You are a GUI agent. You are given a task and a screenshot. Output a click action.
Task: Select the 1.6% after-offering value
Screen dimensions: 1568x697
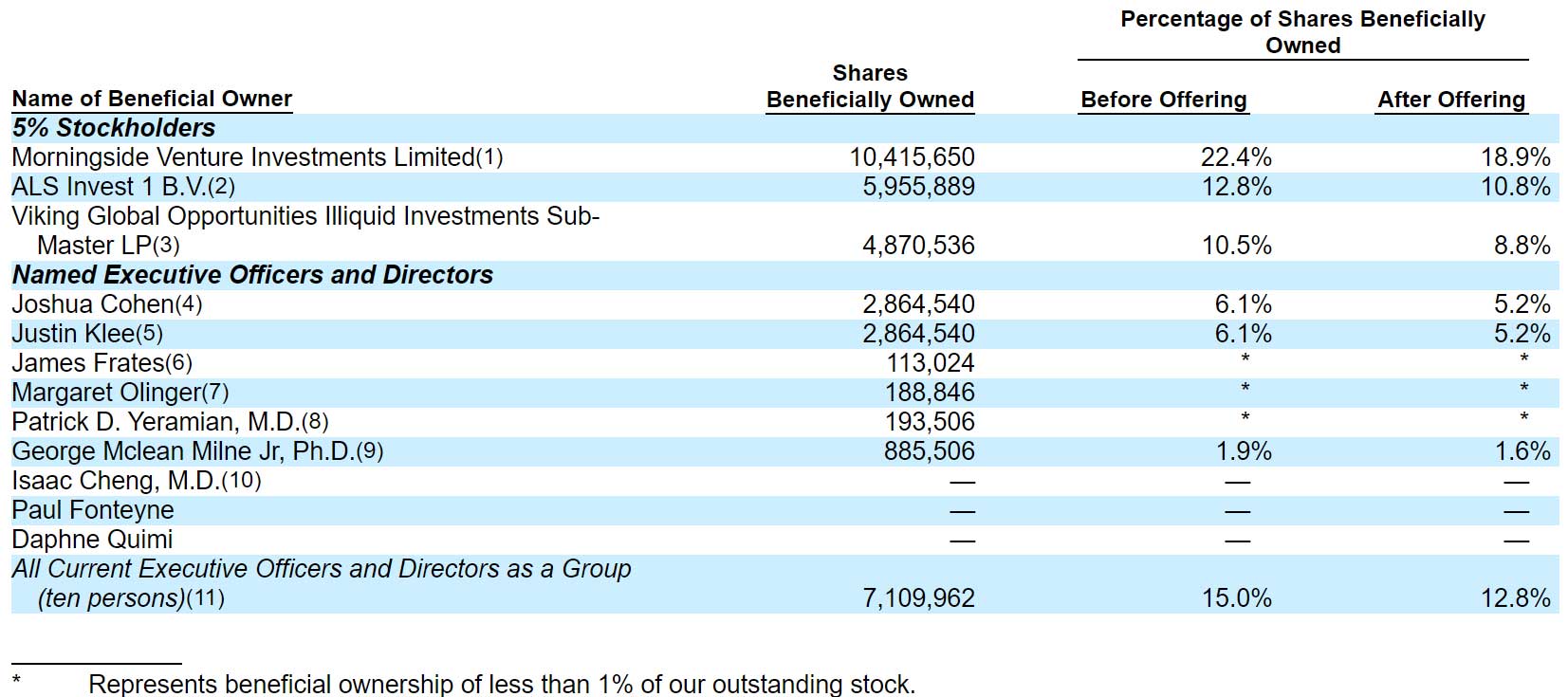click(1522, 451)
